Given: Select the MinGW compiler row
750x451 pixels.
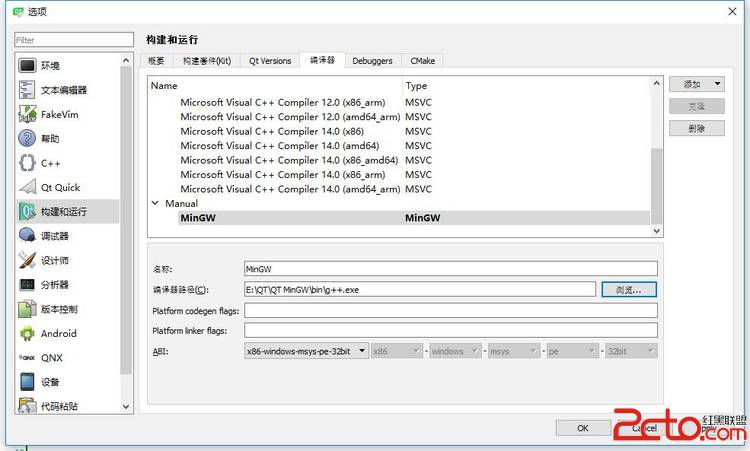Looking at the screenshot, I should 414,218.
